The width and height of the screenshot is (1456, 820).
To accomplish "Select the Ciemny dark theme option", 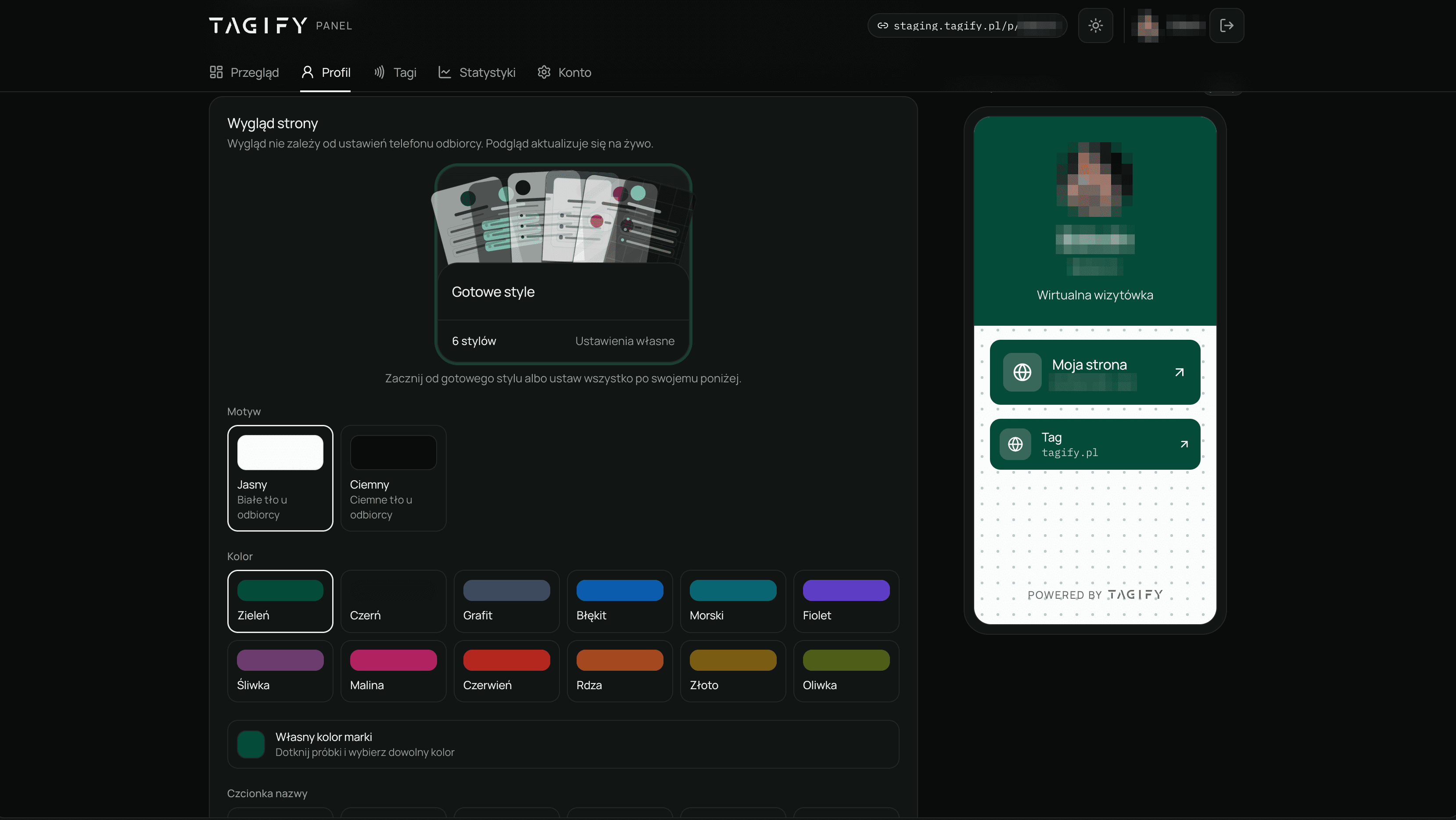I will (x=393, y=478).
